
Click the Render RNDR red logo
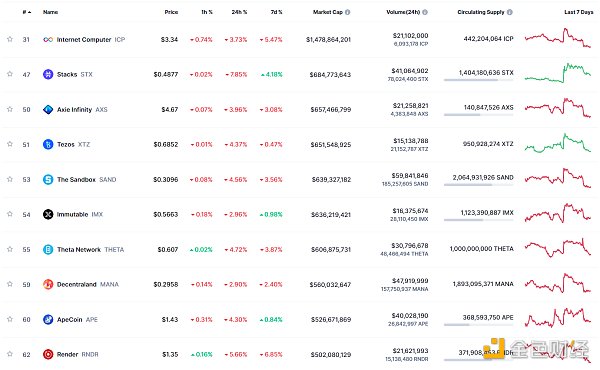(48, 354)
